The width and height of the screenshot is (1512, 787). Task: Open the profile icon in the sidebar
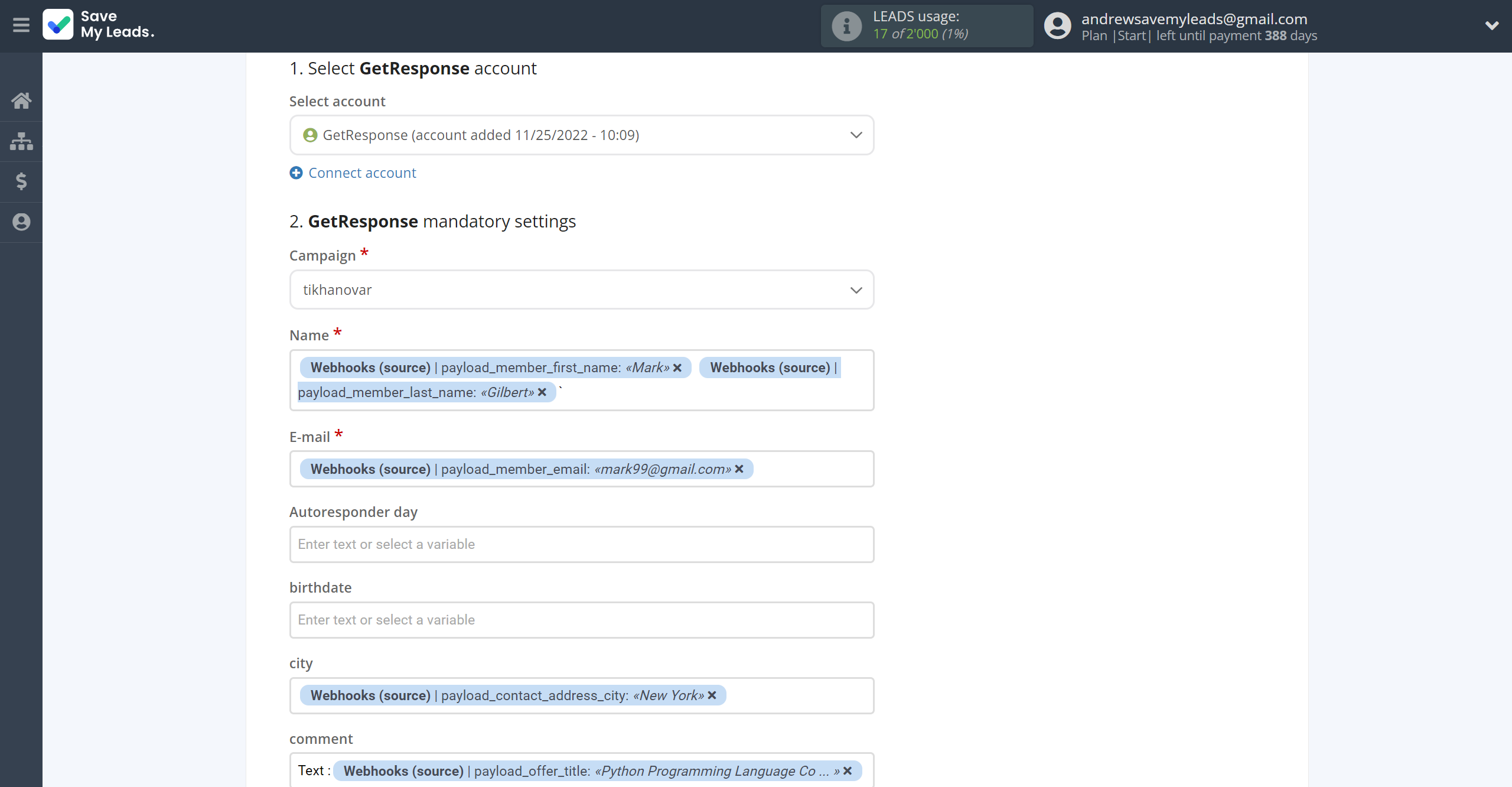(x=21, y=222)
